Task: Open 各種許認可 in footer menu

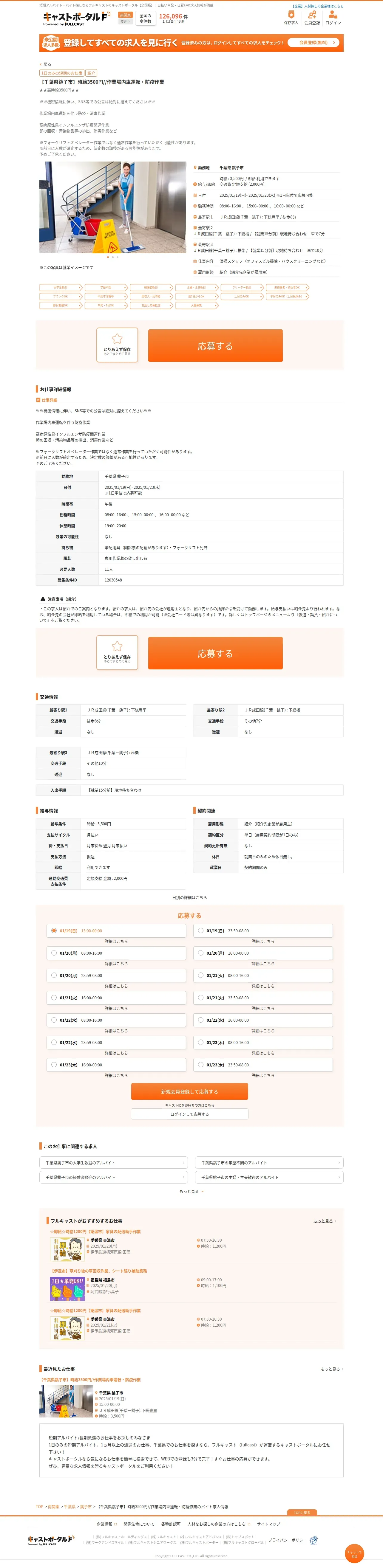Action: (x=171, y=1524)
